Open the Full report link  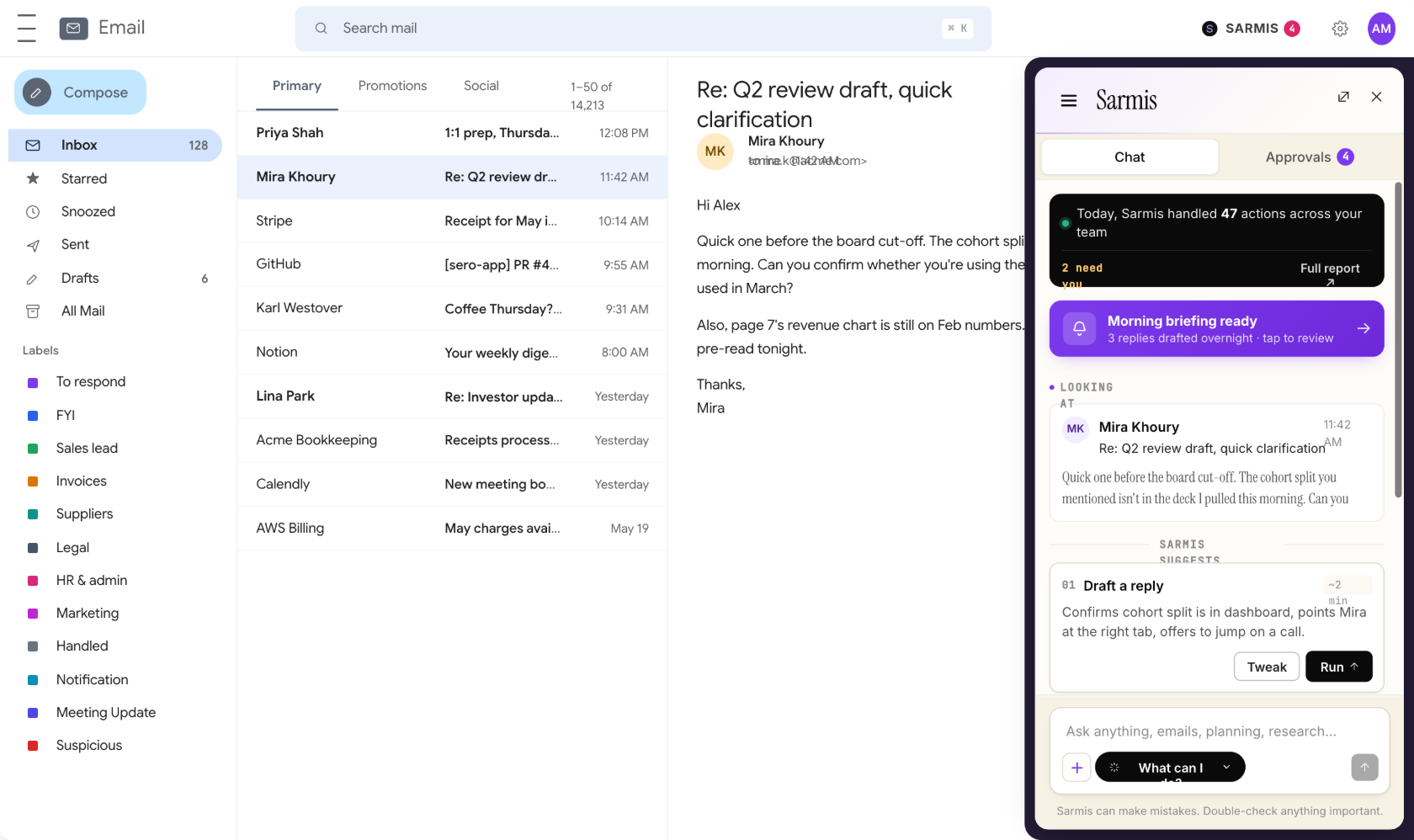[1330, 268]
